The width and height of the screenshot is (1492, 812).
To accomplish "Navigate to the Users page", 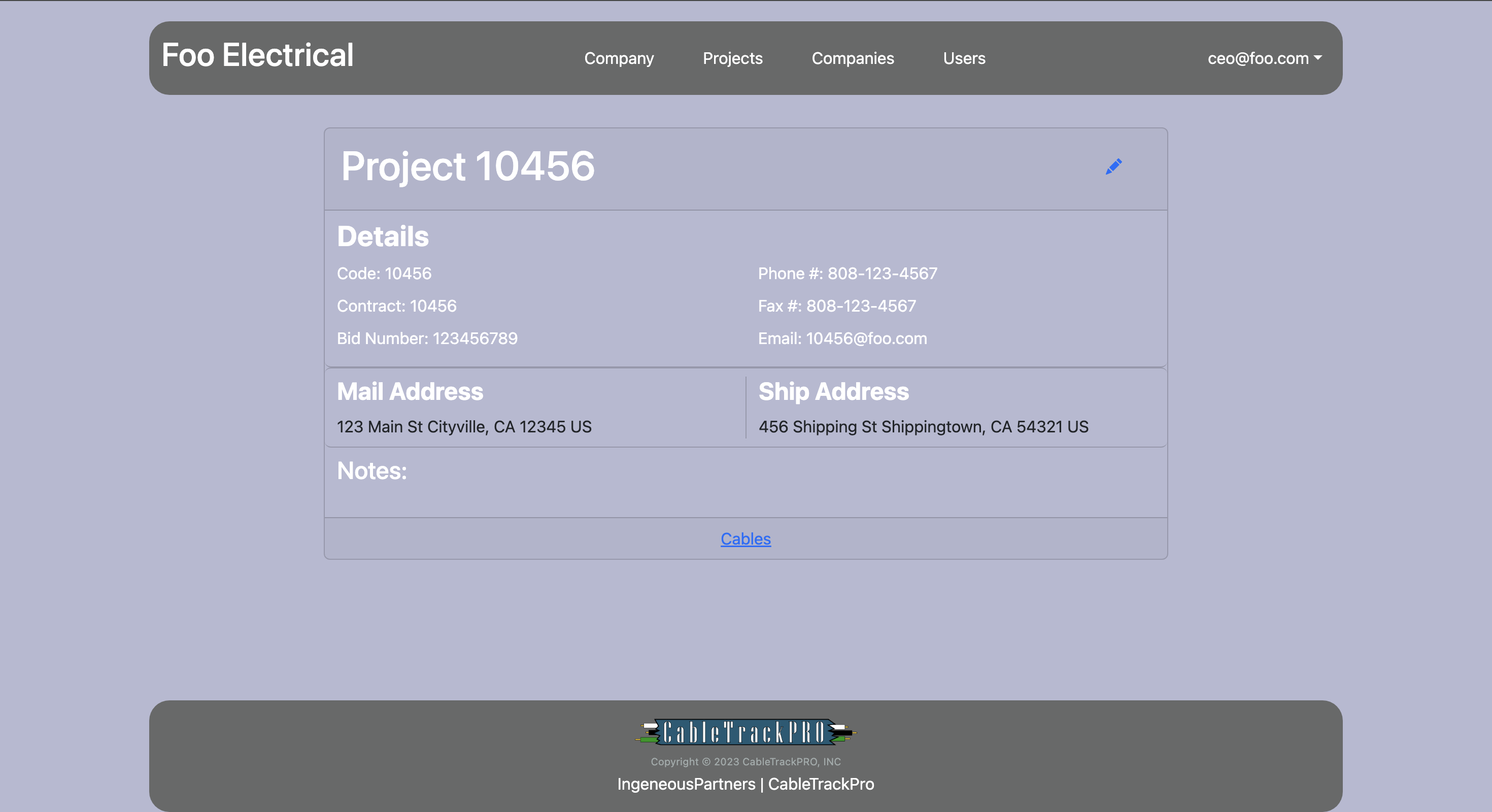I will pyautogui.click(x=964, y=58).
